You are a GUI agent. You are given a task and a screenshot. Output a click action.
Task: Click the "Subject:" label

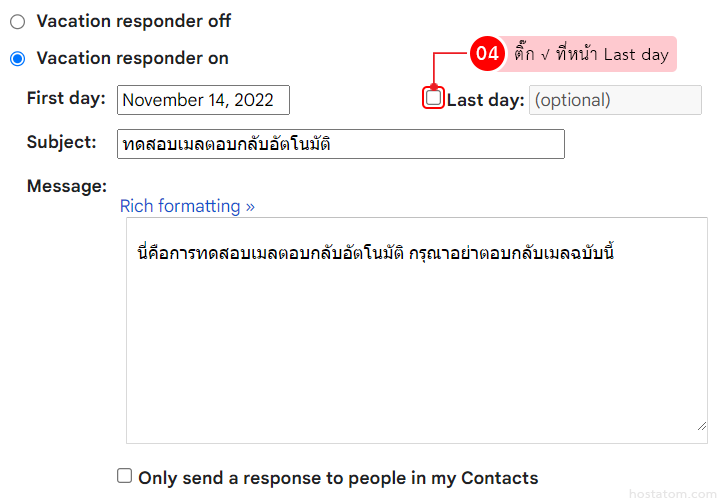[62, 142]
